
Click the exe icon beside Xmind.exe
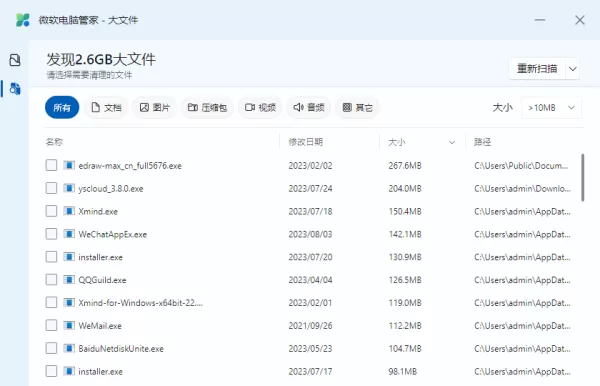pos(69,211)
